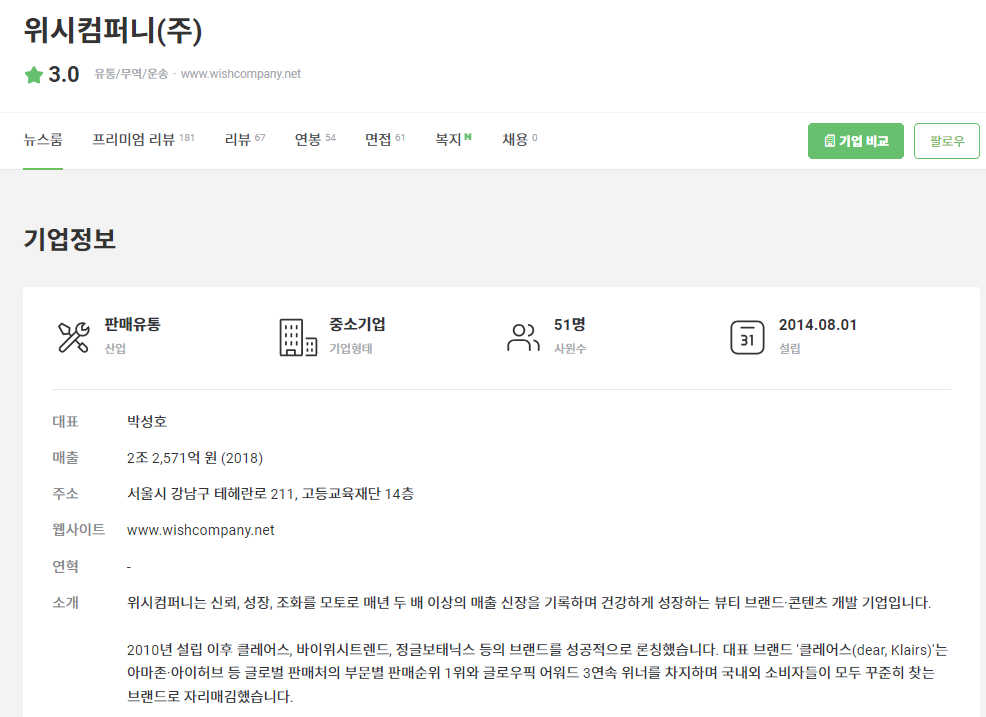Click the 사원수 caption
The image size is (986, 717).
(x=570, y=348)
